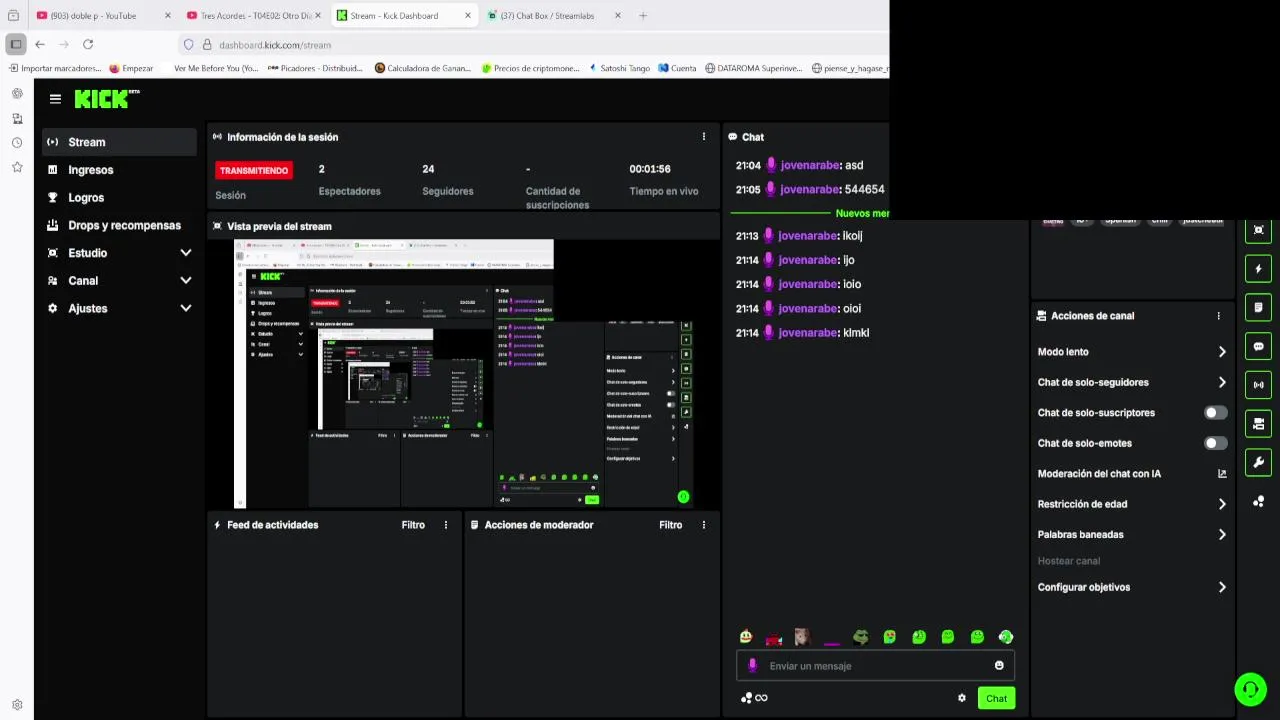Click the lightning bolt sidebar icon
The width and height of the screenshot is (1280, 720).
(x=1259, y=269)
